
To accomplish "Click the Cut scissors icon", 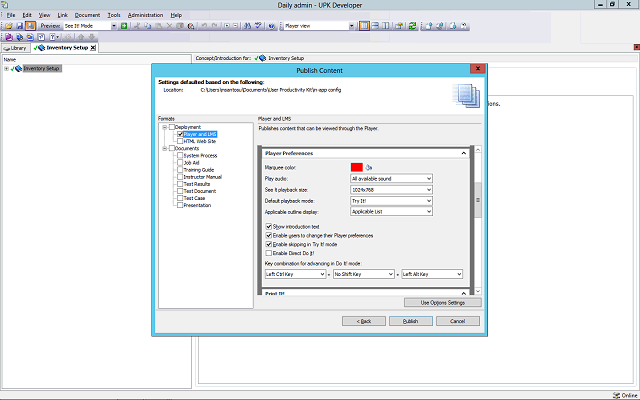I will (x=138, y=26).
